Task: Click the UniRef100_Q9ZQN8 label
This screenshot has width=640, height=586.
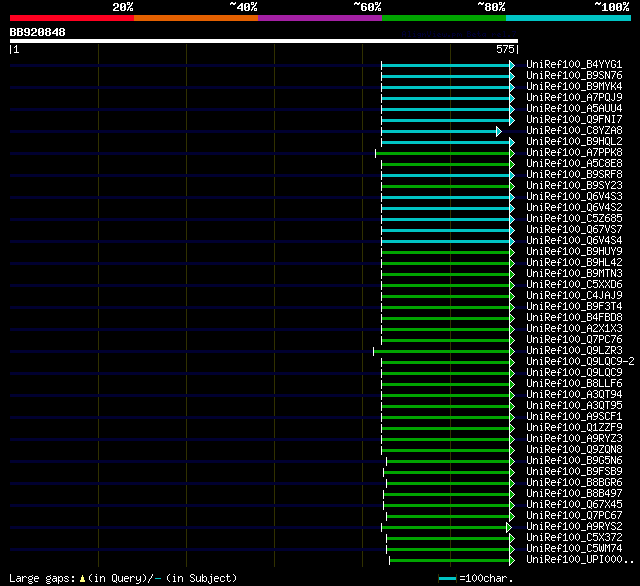Action: [x=574, y=450]
